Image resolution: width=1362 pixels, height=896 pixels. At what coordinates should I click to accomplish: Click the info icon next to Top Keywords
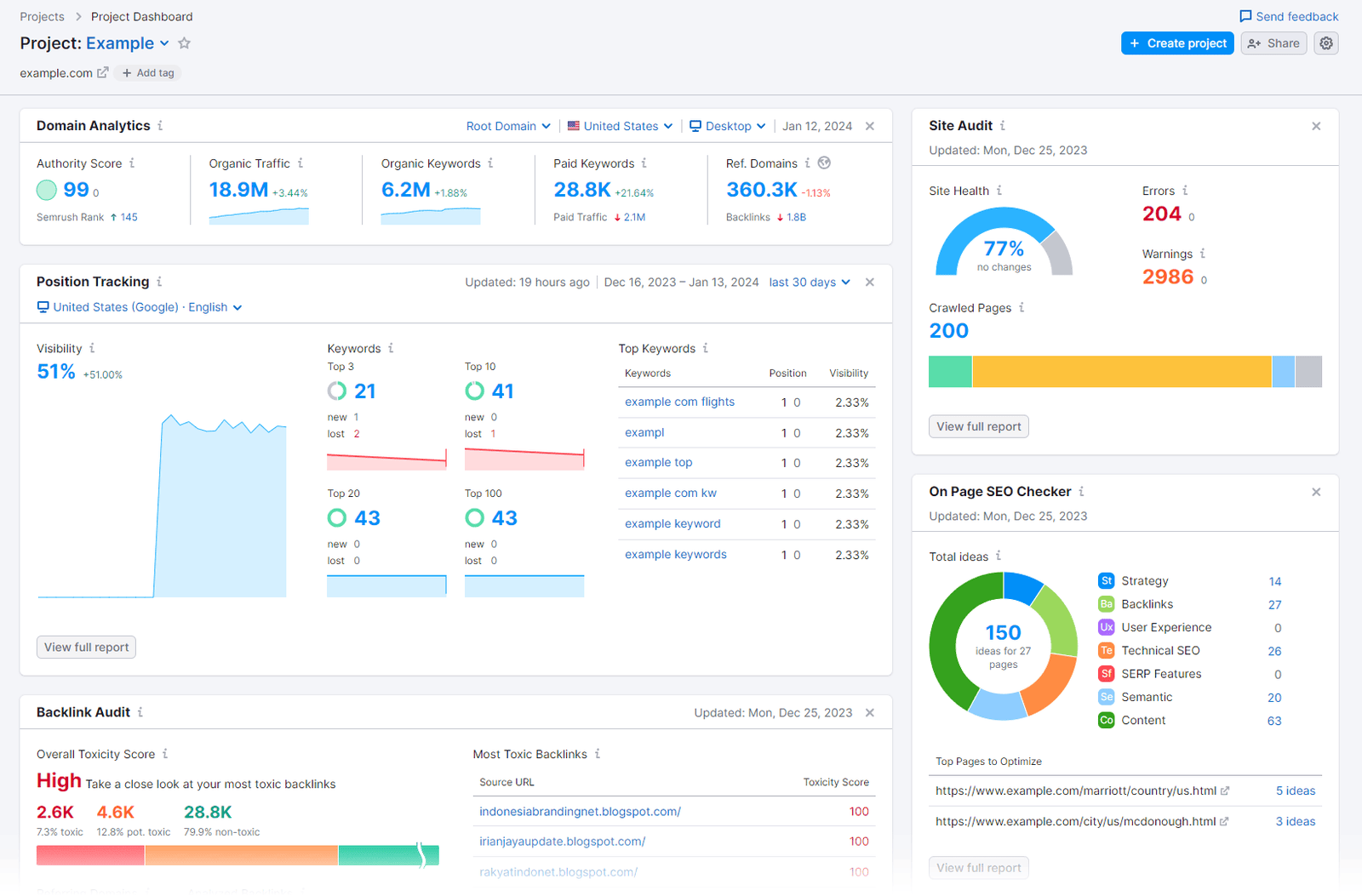pos(708,348)
